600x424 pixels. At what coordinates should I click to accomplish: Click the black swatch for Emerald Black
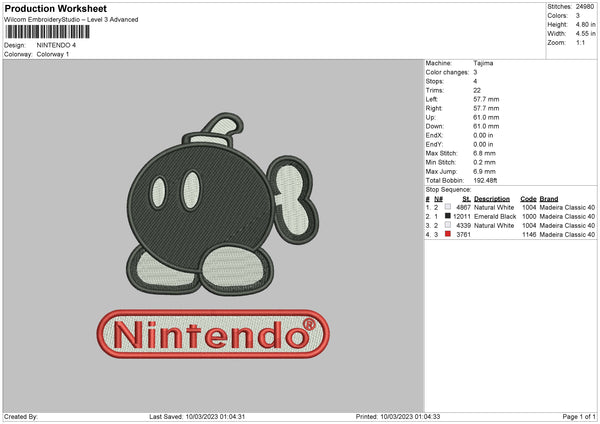pyautogui.click(x=448, y=216)
